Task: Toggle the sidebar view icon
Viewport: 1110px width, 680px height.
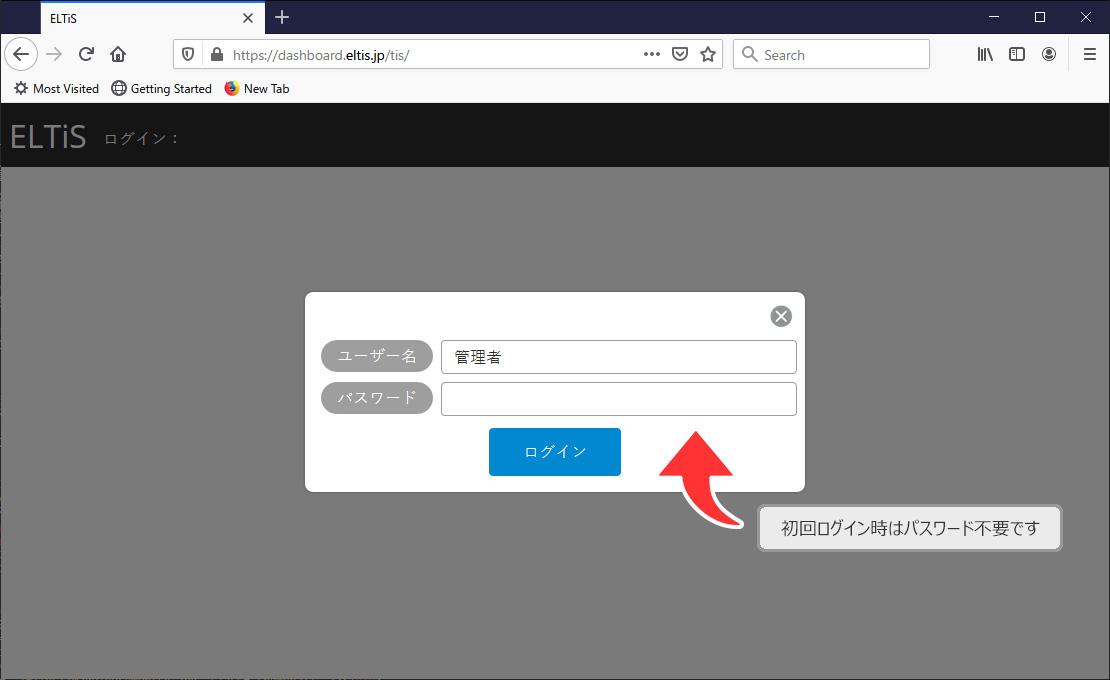Action: (x=1017, y=54)
